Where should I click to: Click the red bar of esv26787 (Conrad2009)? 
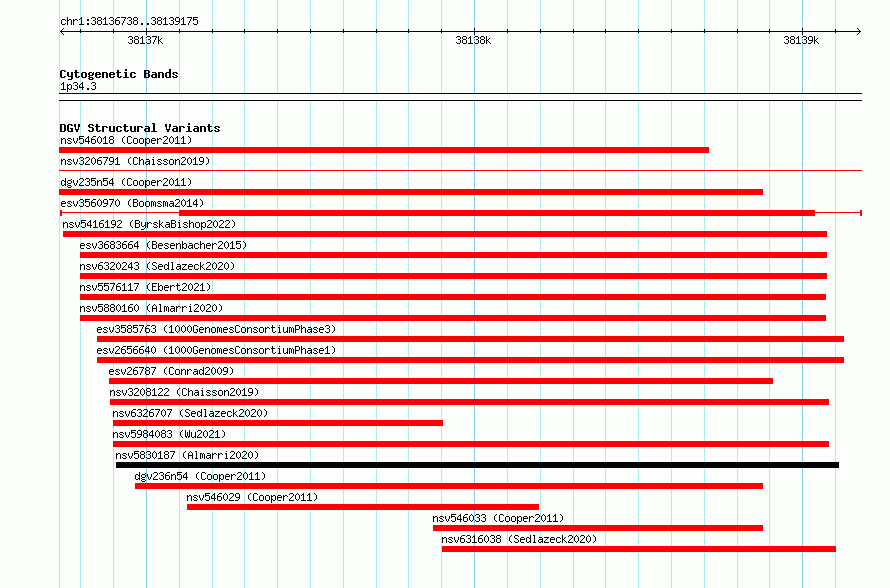[440, 381]
